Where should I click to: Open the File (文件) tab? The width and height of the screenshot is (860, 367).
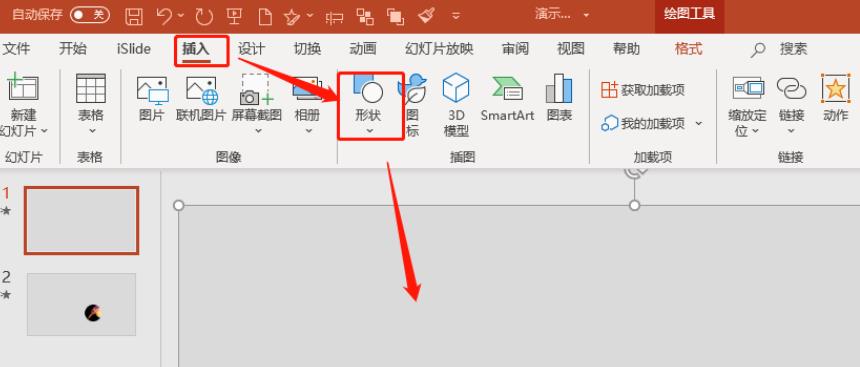coord(16,49)
